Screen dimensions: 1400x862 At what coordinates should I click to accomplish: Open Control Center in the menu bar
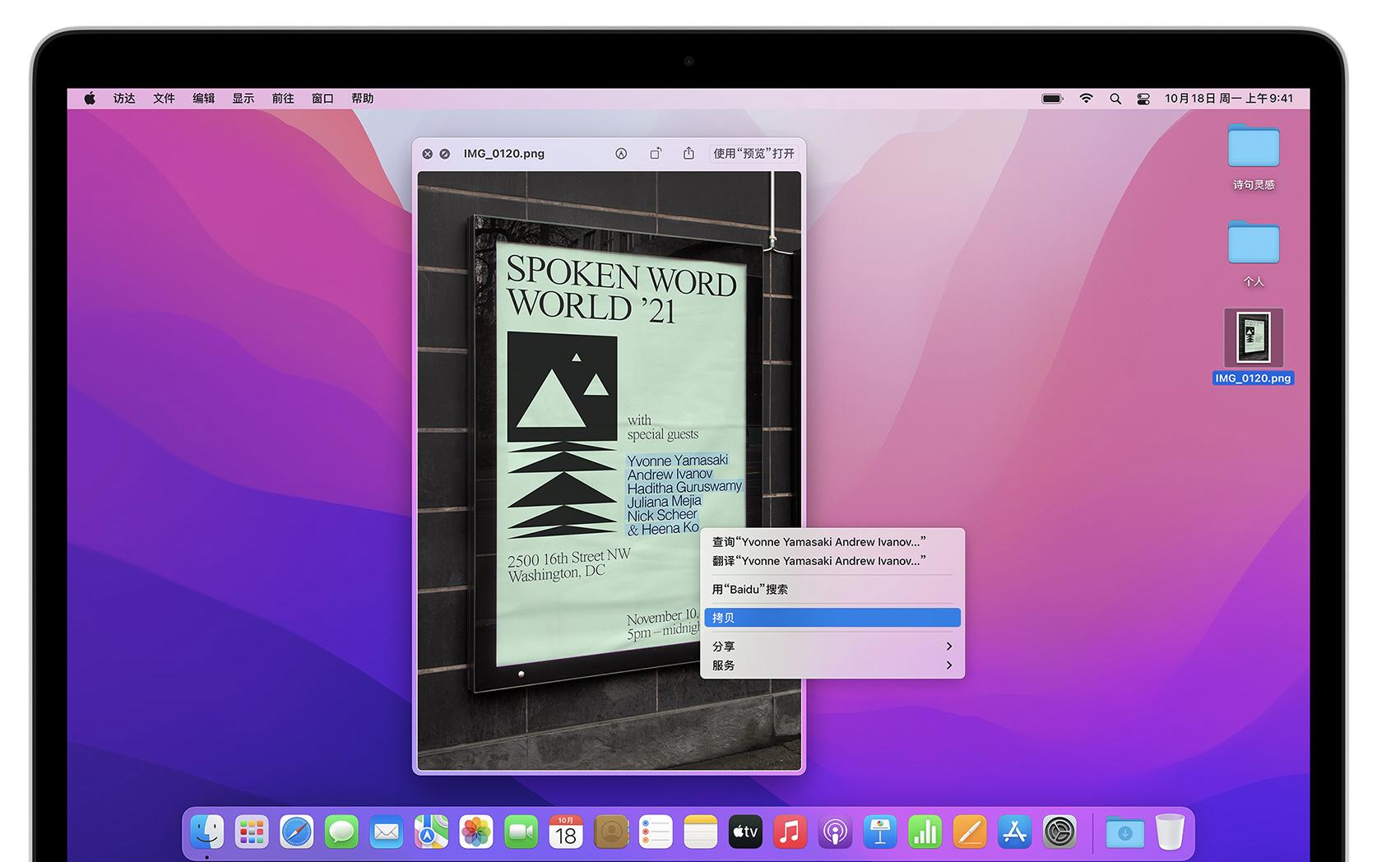point(1143,99)
